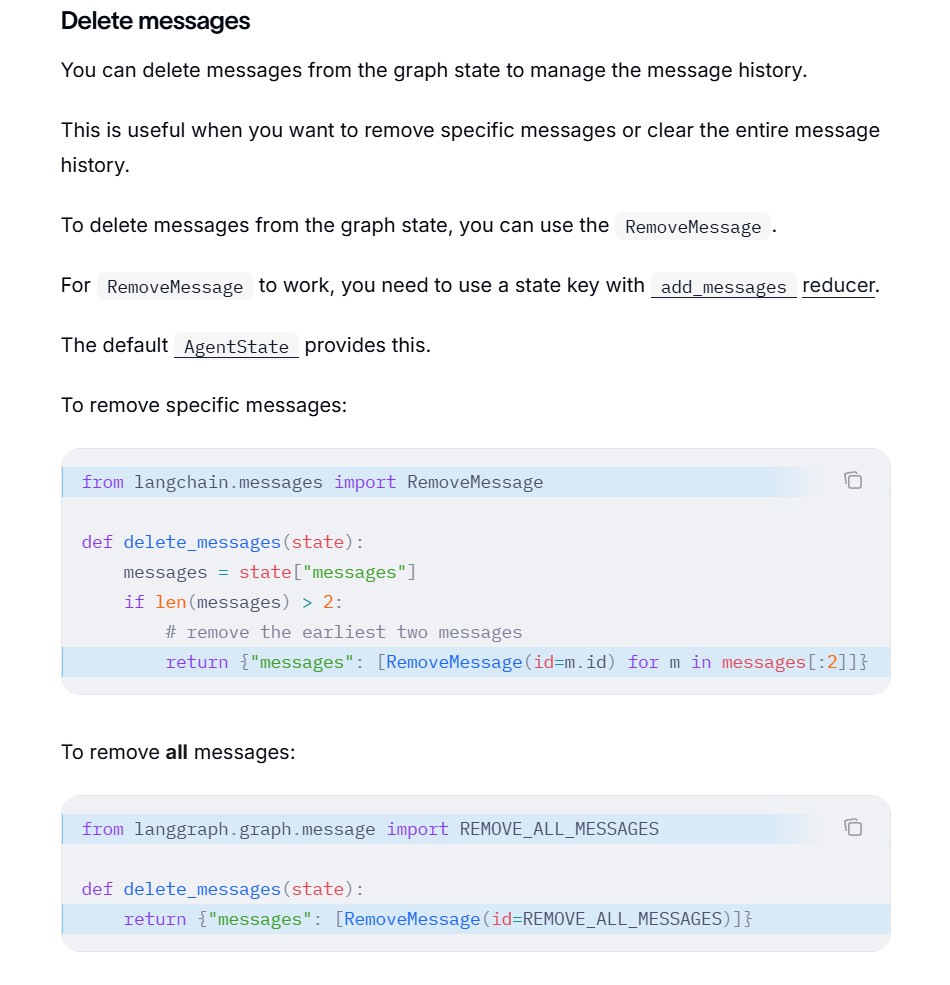The image size is (950, 985).
Task: Click the 'To remove specific messages:' text
Action: pos(204,405)
